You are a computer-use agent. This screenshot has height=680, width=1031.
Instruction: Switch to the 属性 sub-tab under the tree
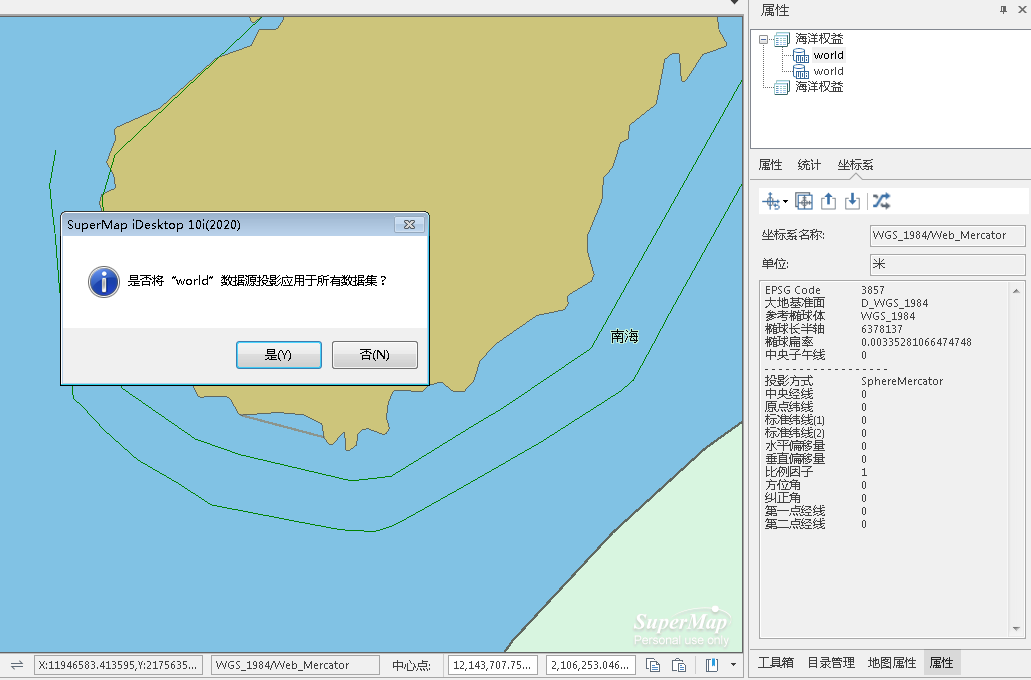[770, 165]
